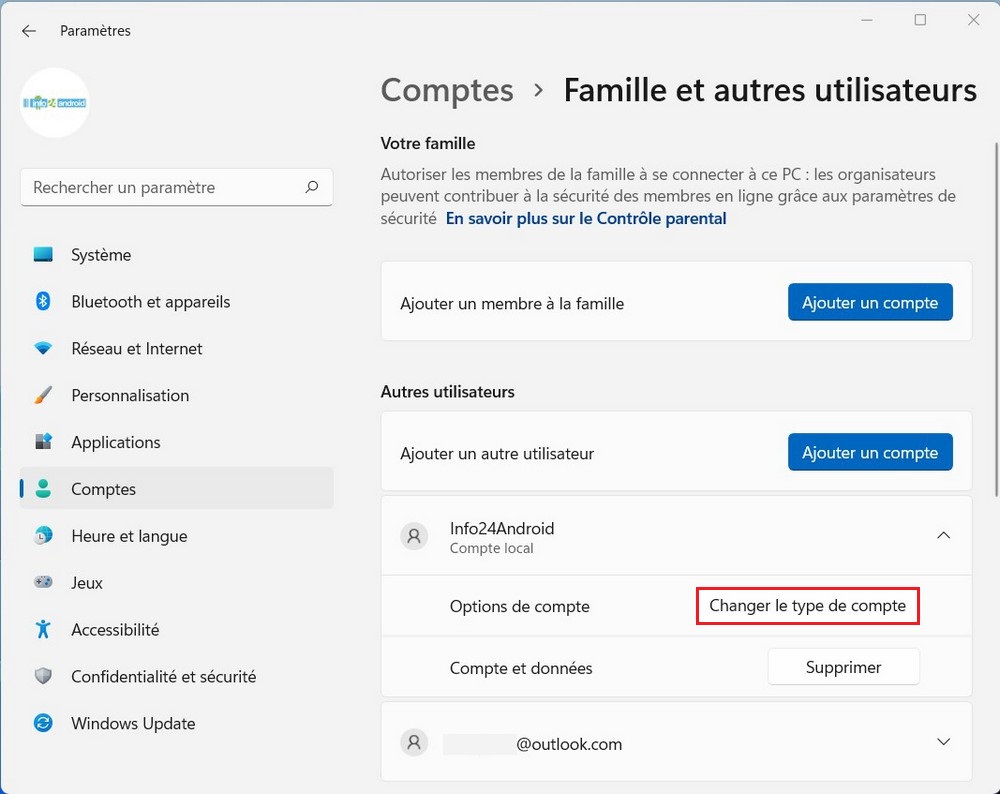Screen dimensions: 1000x794
Task: Click the Supprimer button
Action: pyautogui.click(x=843, y=666)
